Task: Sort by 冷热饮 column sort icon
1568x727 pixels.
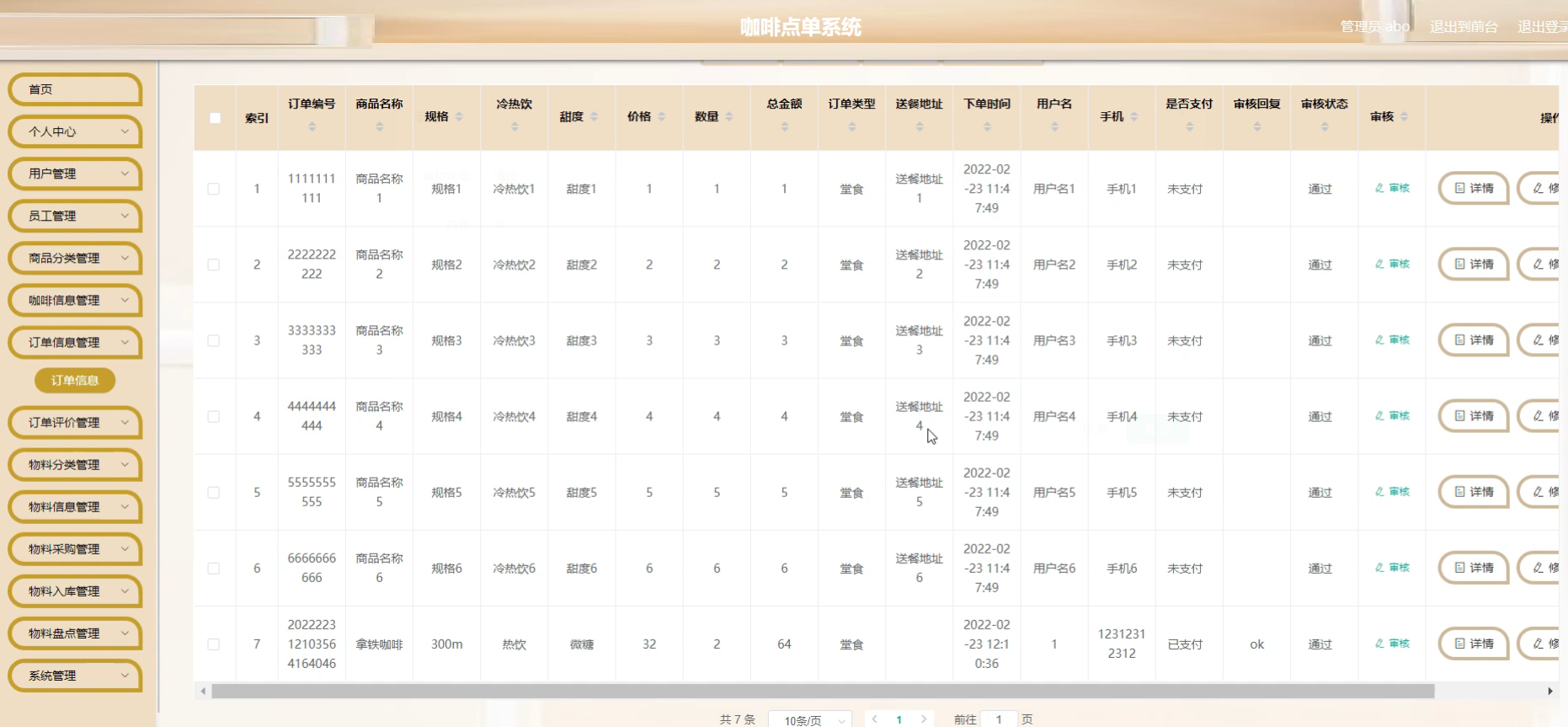Action: point(515,126)
